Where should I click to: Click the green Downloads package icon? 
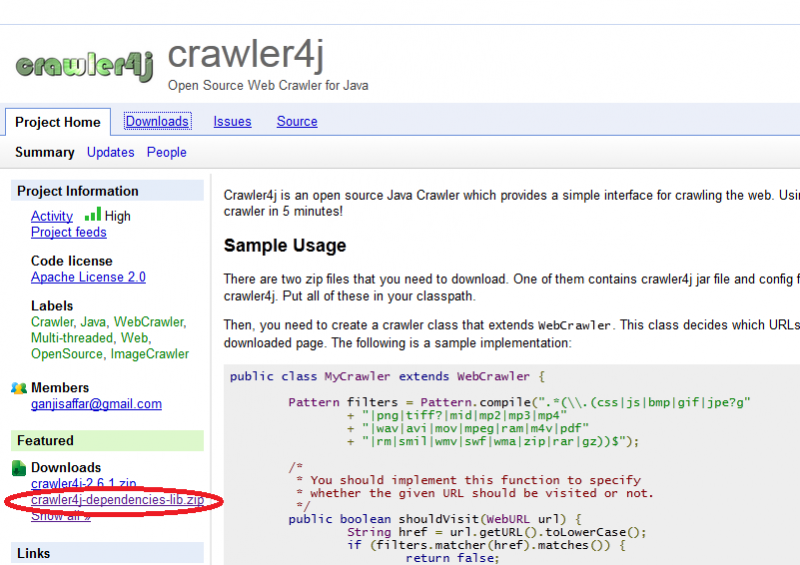(19, 468)
